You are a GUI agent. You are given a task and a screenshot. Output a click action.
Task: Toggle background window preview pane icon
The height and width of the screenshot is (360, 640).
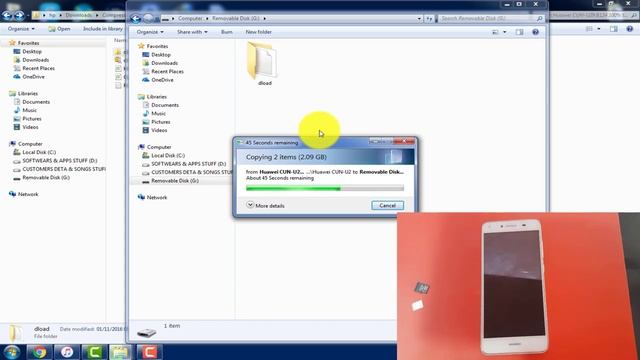tap(613, 29)
